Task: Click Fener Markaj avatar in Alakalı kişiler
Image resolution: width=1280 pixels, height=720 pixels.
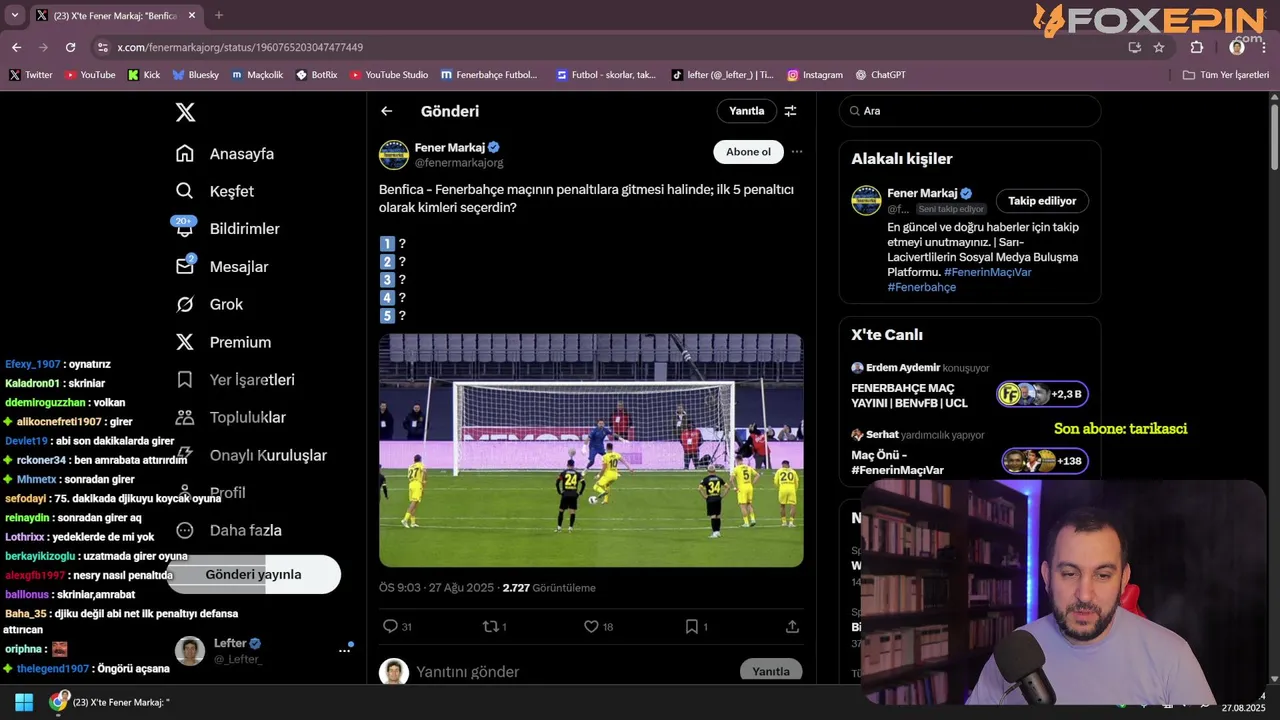Action: tap(866, 200)
